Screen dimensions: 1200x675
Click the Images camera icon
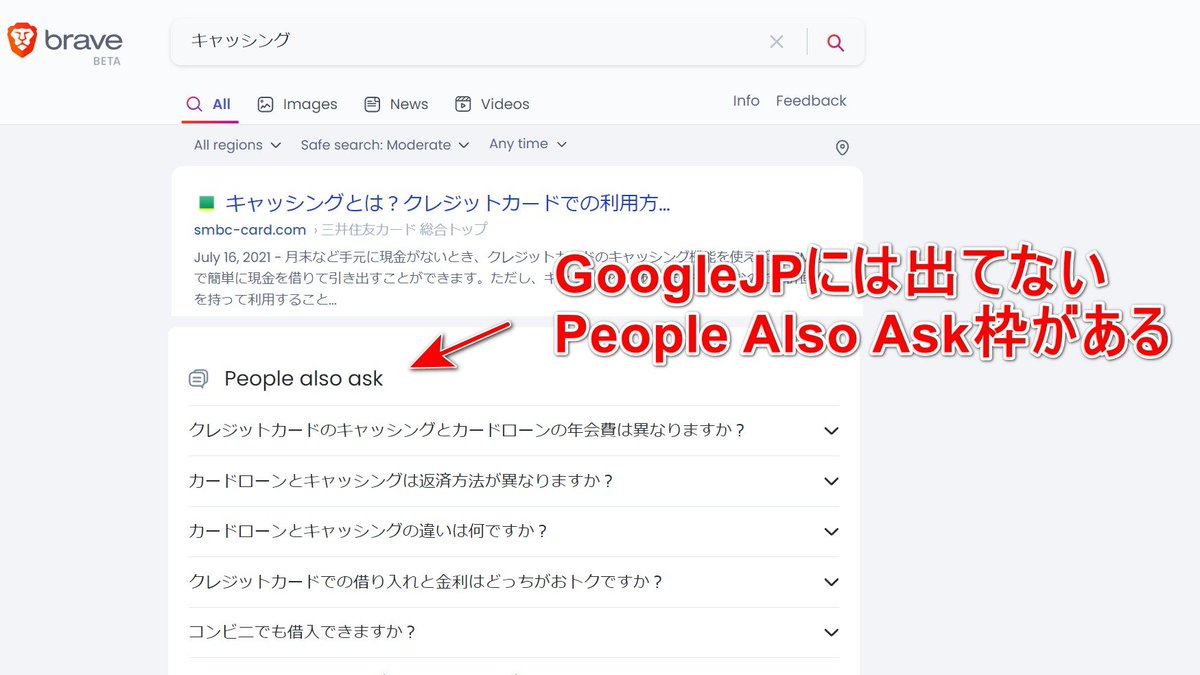tap(266, 103)
